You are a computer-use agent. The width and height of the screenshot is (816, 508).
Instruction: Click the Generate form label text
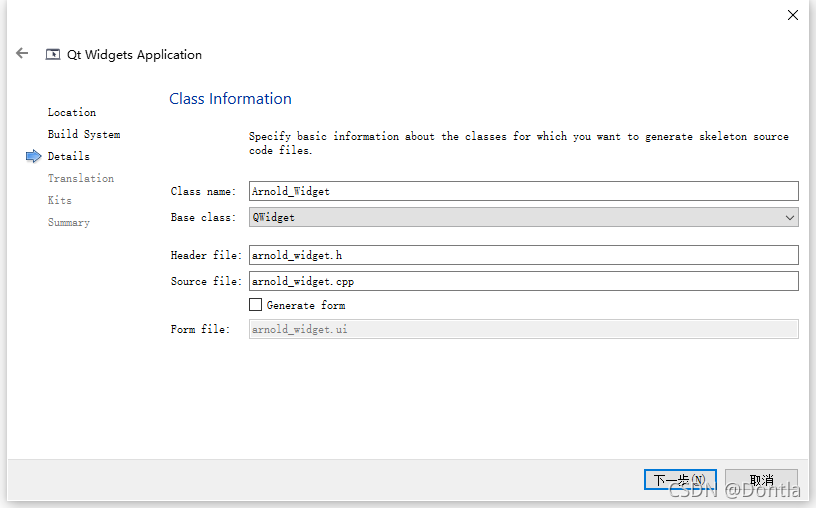tap(306, 305)
